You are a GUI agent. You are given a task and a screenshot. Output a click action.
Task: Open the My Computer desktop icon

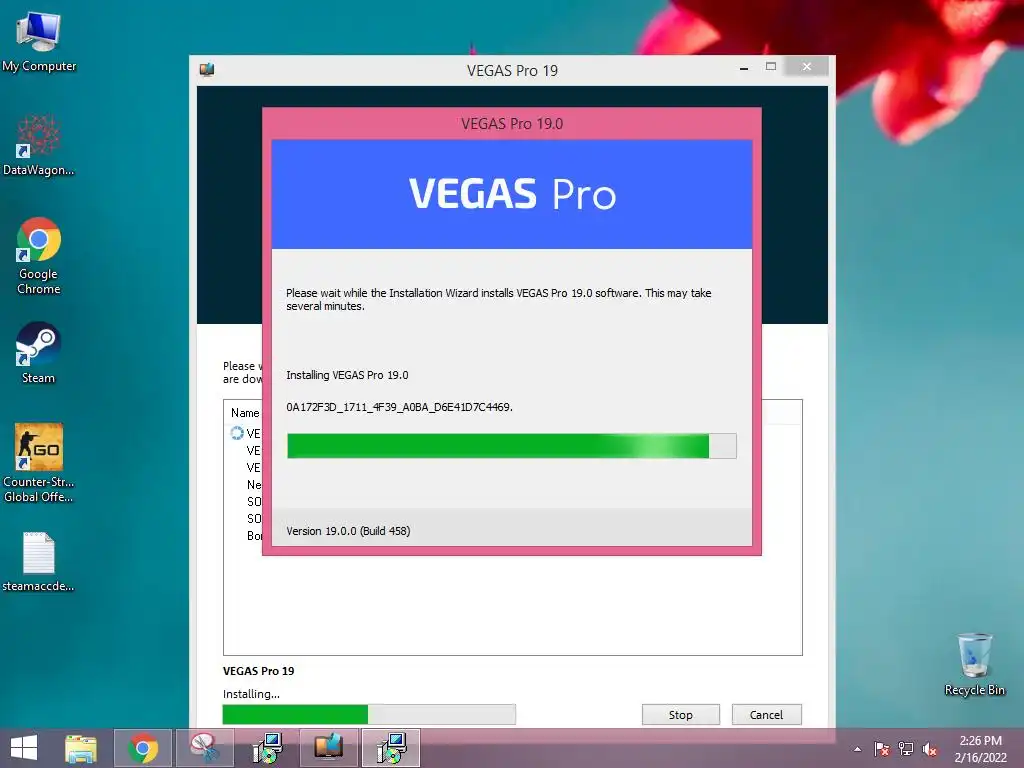(39, 42)
